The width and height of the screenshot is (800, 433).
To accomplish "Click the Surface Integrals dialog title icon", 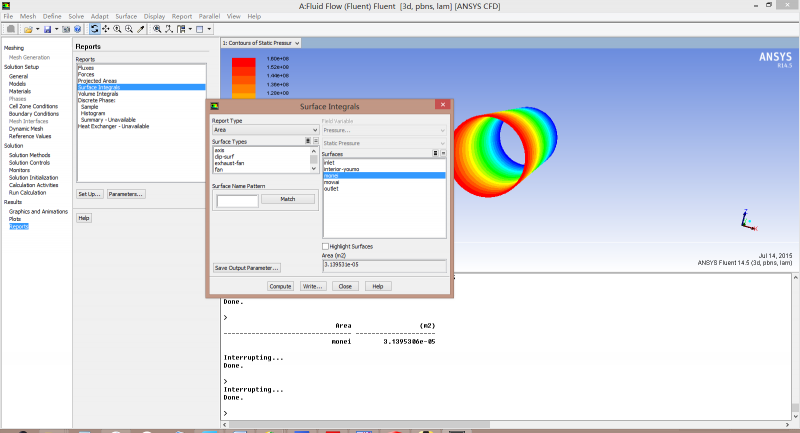I will click(215, 106).
